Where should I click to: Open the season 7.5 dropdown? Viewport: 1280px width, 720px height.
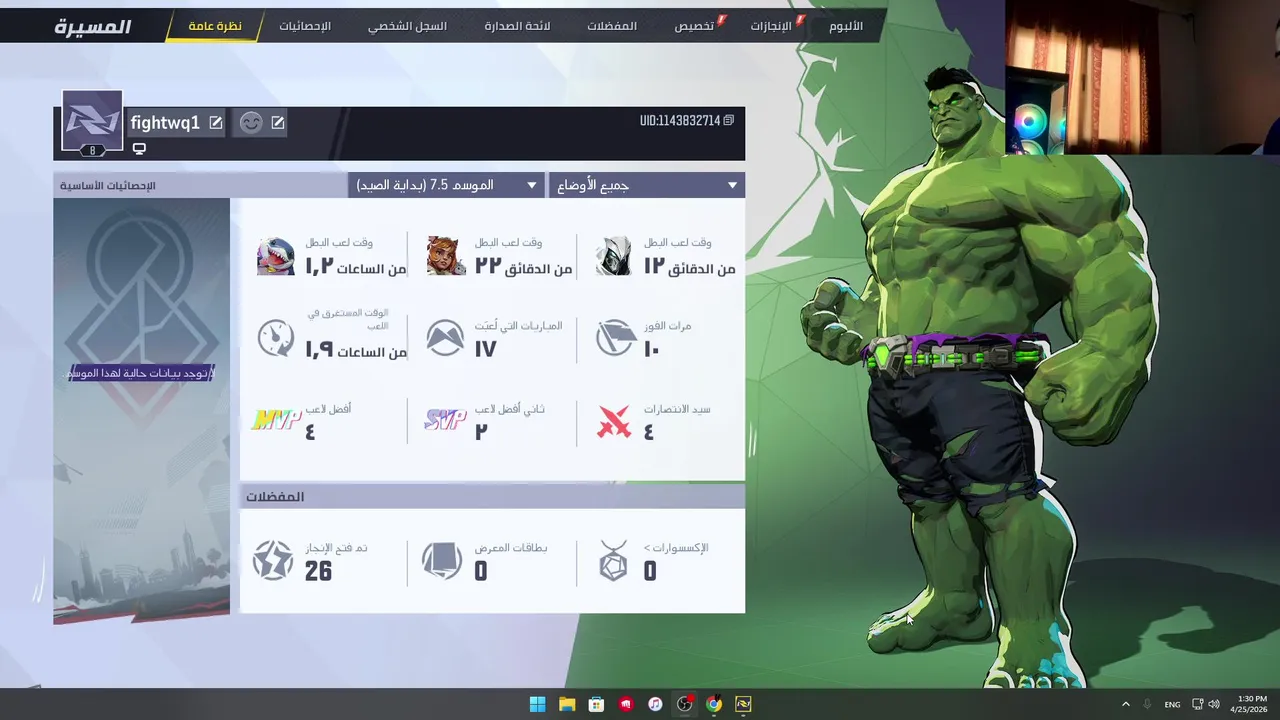tap(446, 185)
